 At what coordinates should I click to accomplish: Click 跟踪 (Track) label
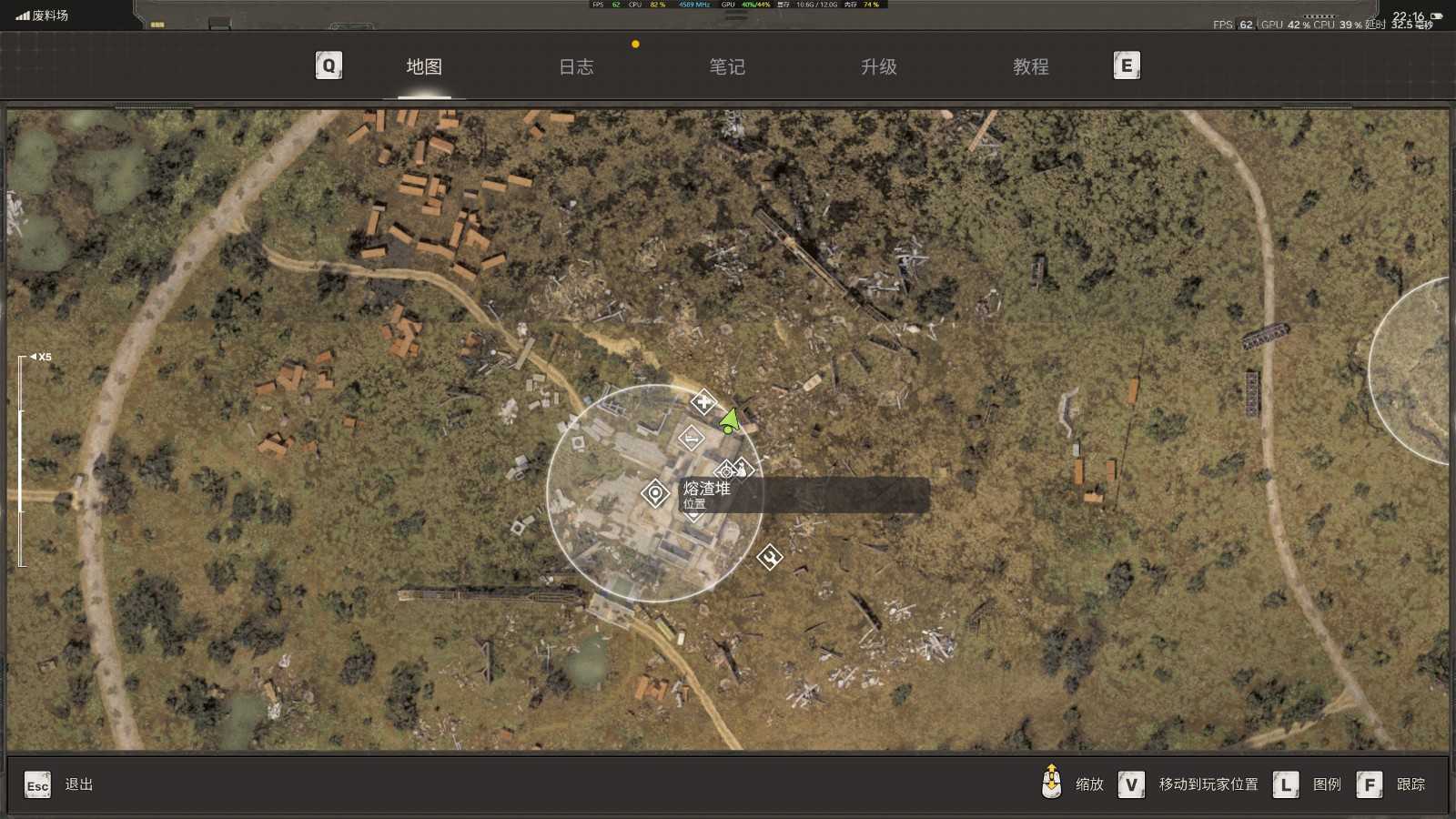[1411, 784]
